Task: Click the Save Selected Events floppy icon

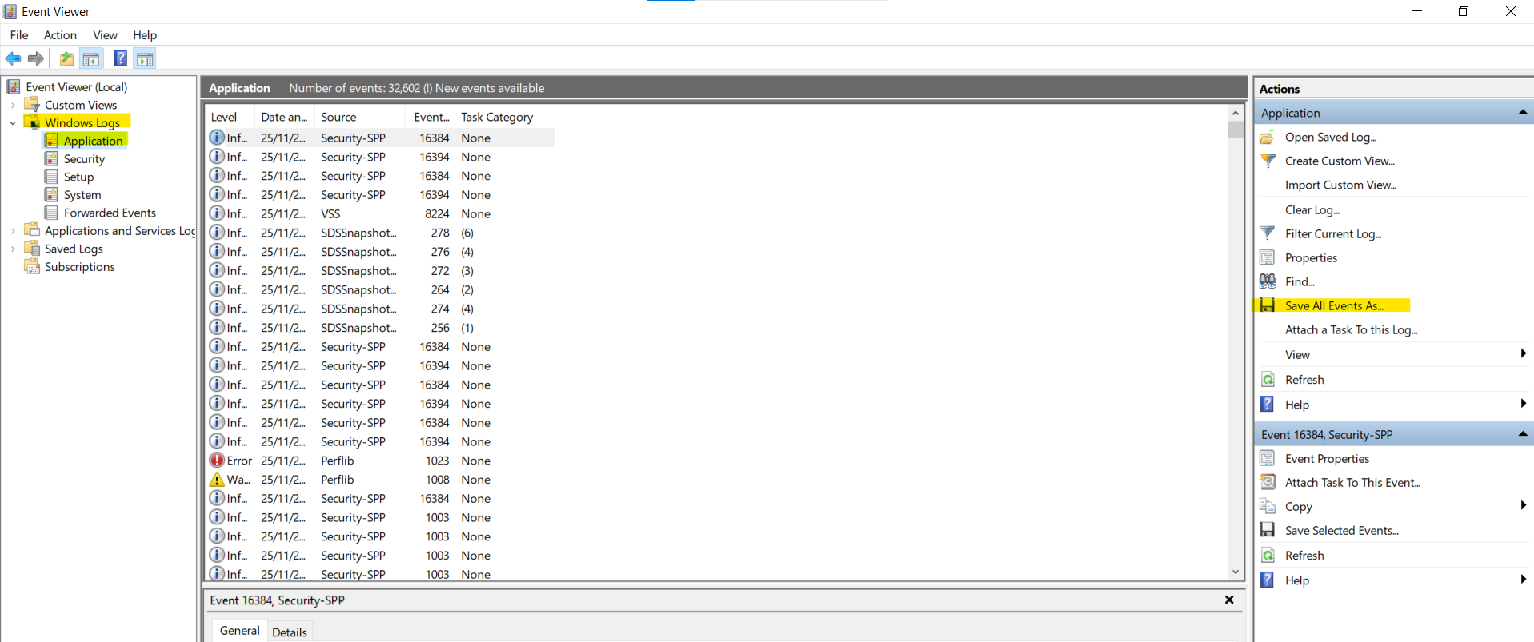Action: pyautogui.click(x=1267, y=530)
